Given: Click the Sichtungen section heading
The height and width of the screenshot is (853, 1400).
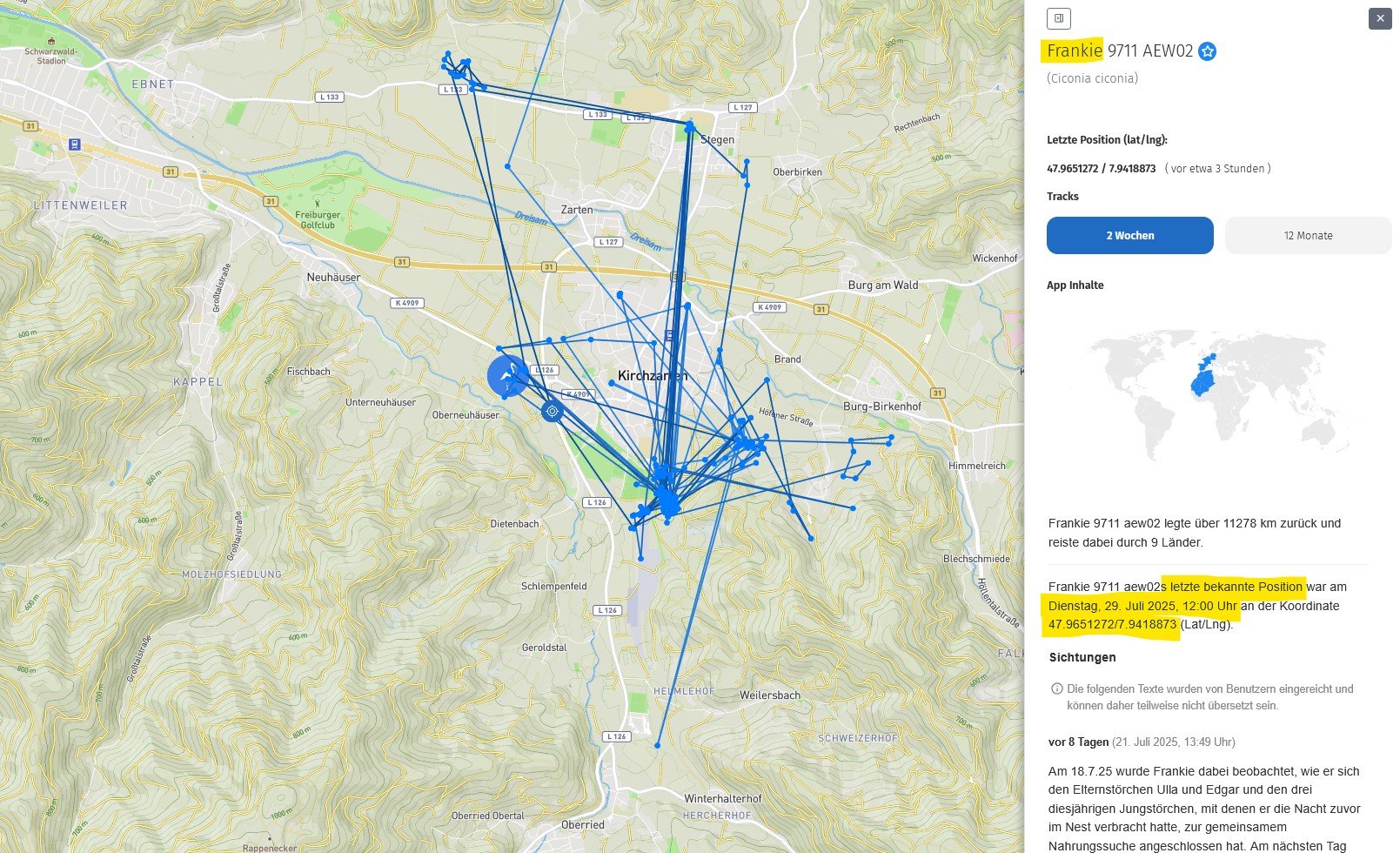Looking at the screenshot, I should (x=1082, y=657).
